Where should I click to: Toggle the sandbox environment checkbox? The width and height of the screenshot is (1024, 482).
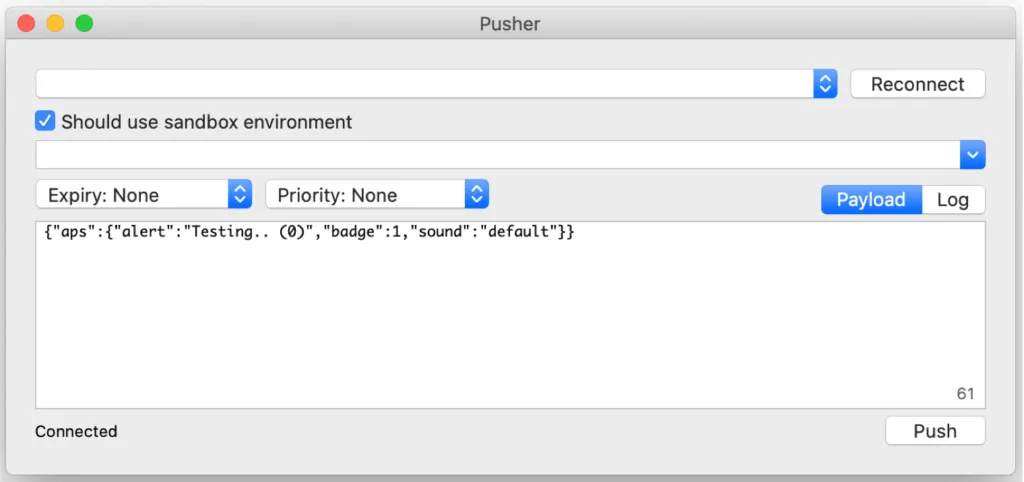[x=45, y=122]
